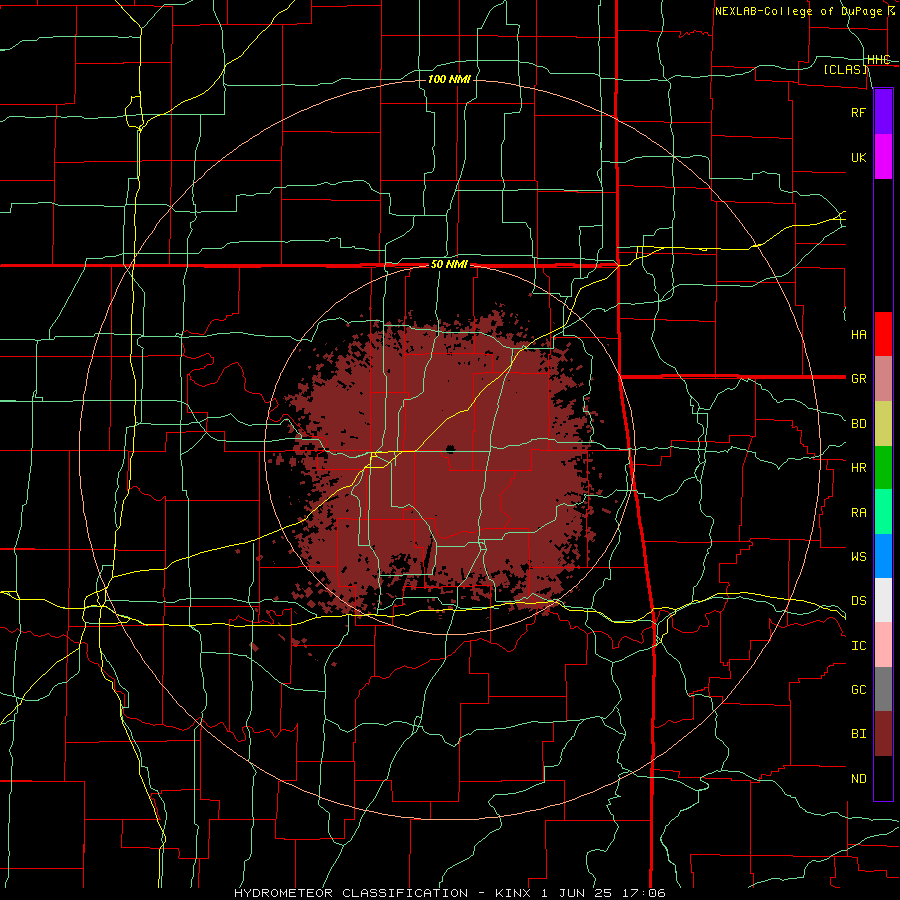The image size is (900, 900).
Task: Click the purple RF legend color swatch
Action: (883, 112)
